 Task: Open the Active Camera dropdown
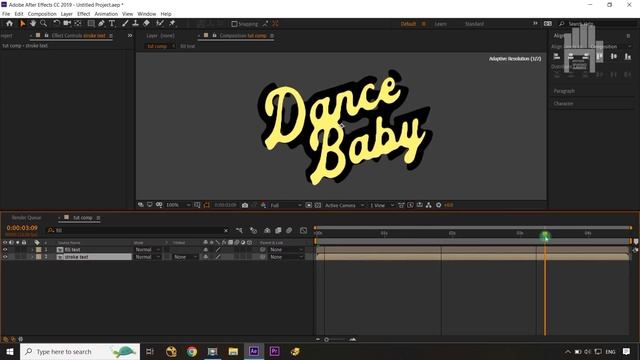coord(344,205)
